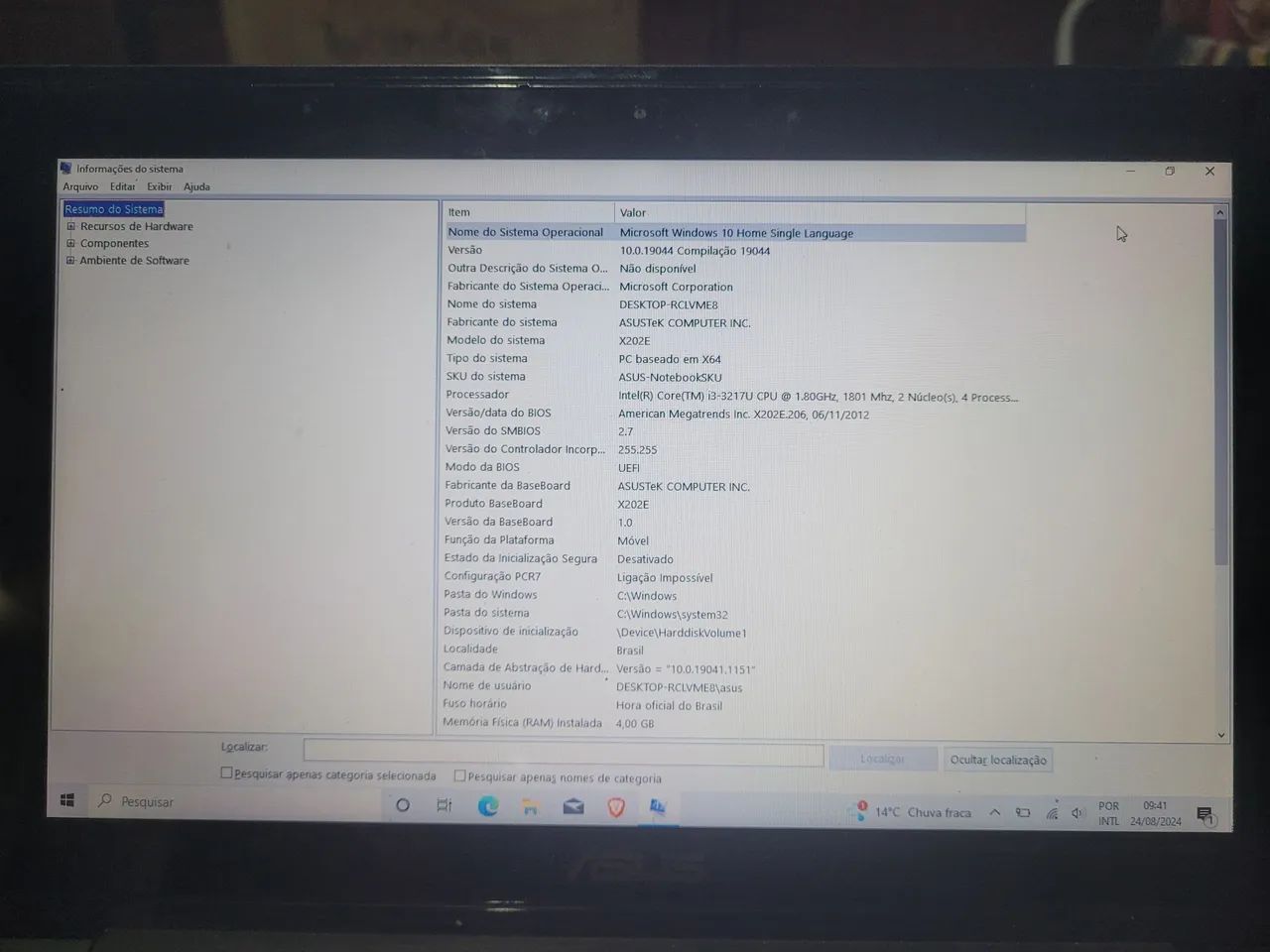Select the Versão/data do BIOS row

coord(733,414)
